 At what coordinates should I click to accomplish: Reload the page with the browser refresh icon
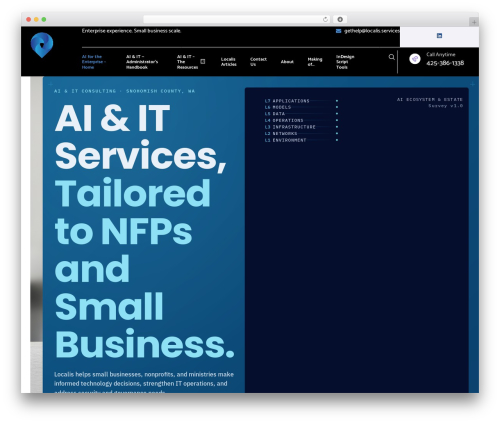pyautogui.click(x=325, y=19)
